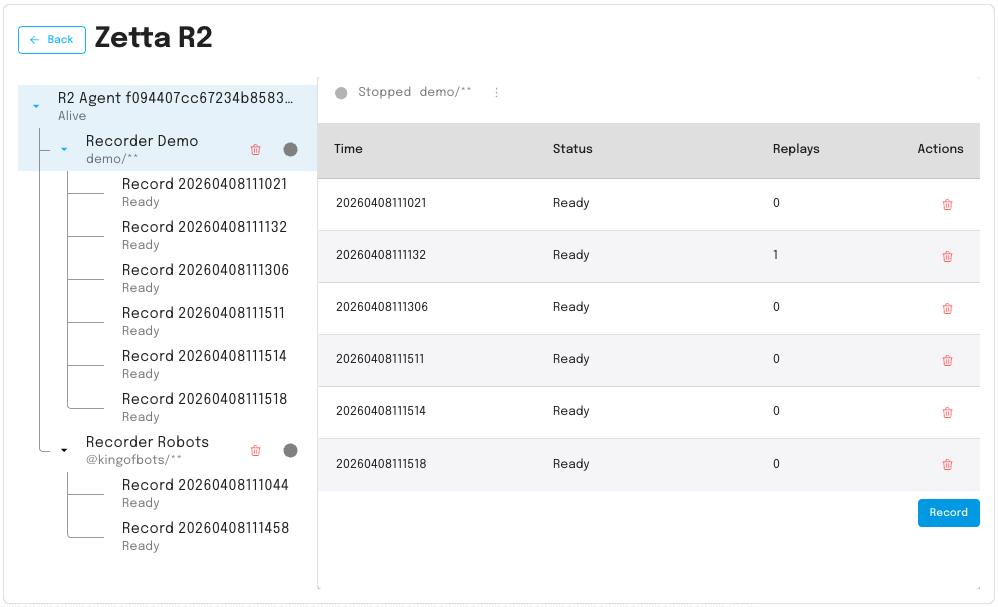Delete the Recorder Demo recorder via trash icon
998x607 pixels.
[x=255, y=150]
